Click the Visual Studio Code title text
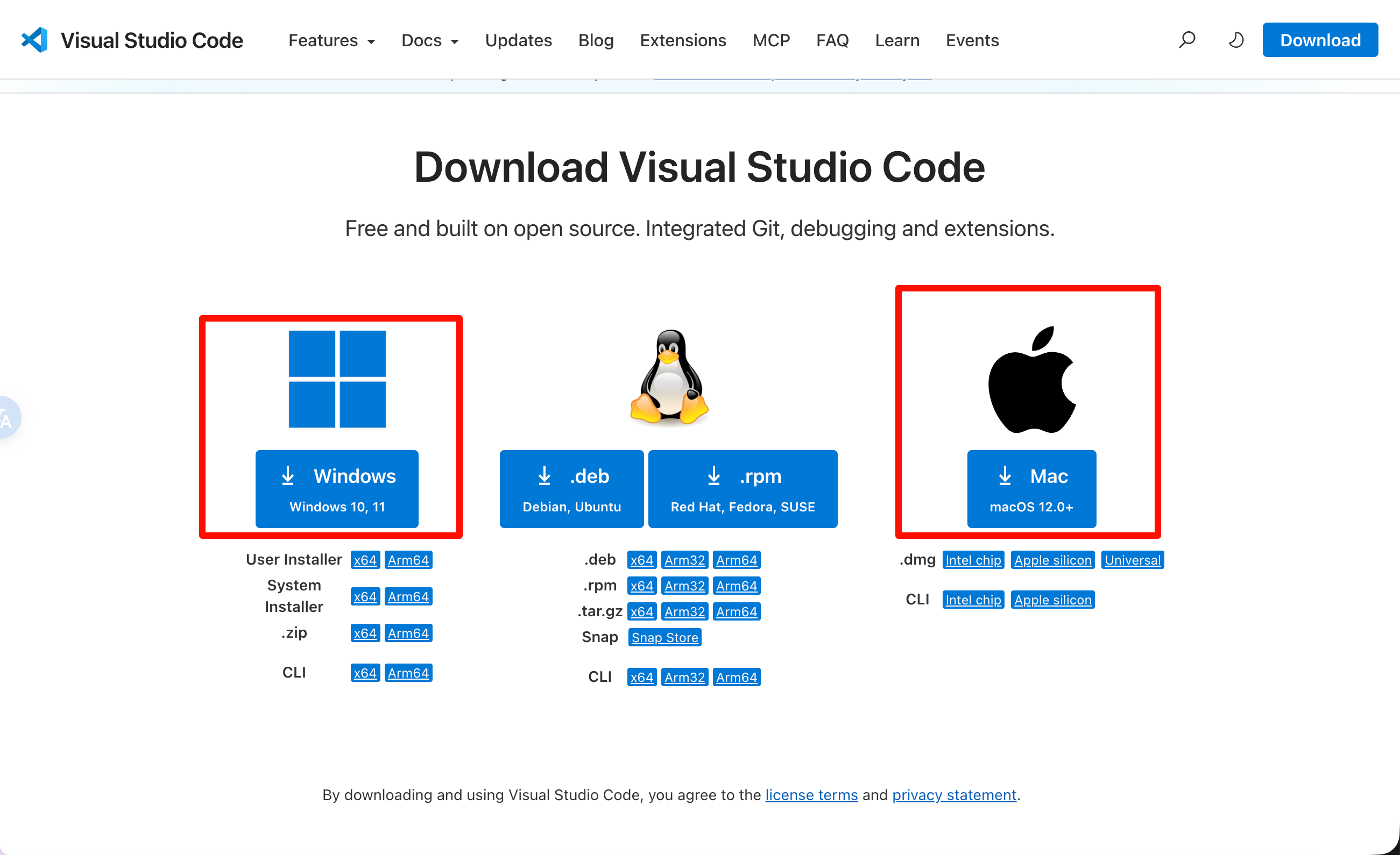 [x=152, y=40]
